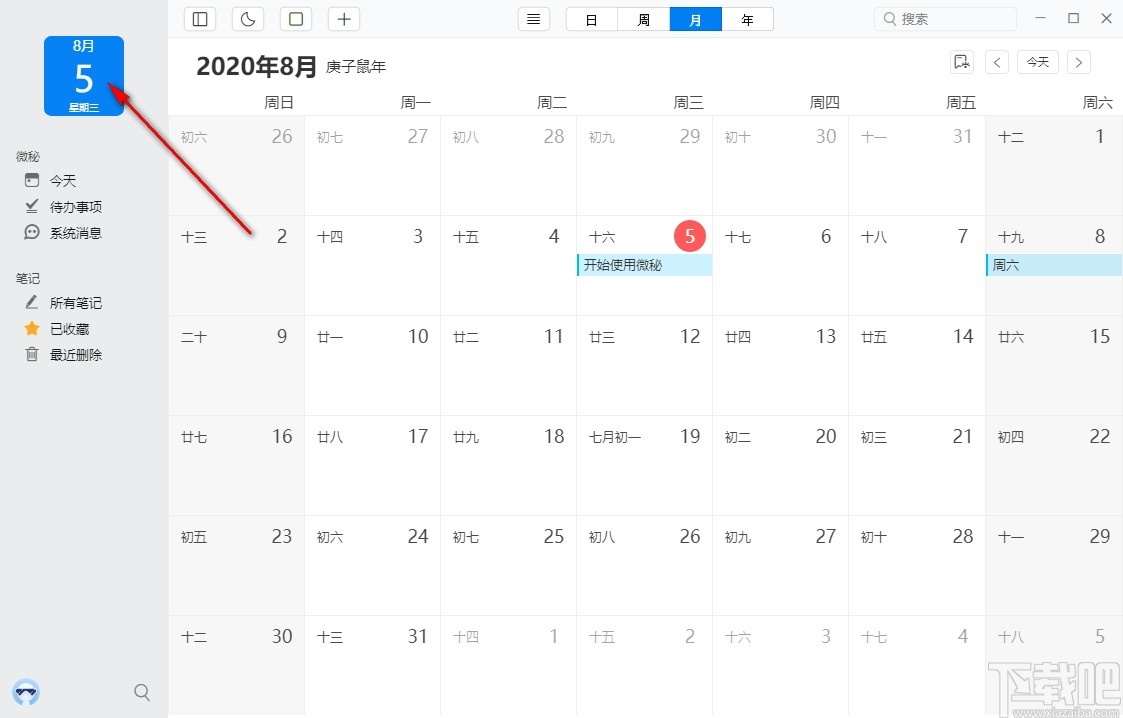The height and width of the screenshot is (718, 1123).
Task: Open the 开始使用微秘 event
Action: pyautogui.click(x=644, y=265)
